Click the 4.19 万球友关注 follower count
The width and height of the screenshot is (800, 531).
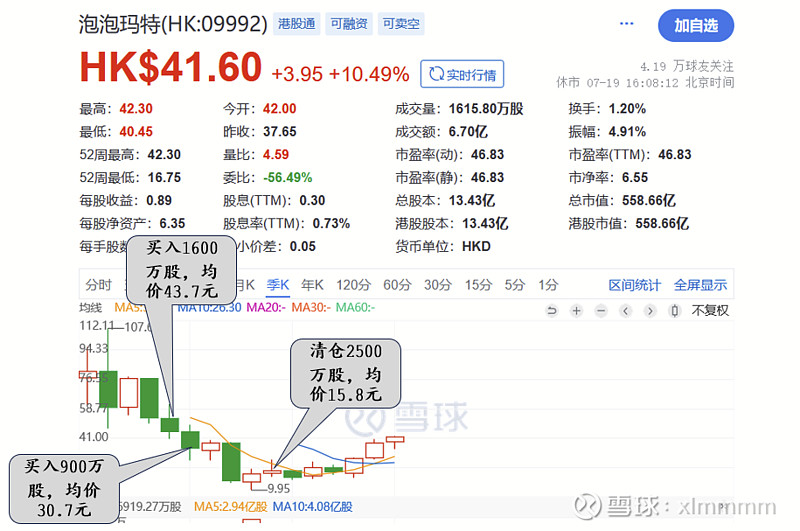tap(687, 66)
